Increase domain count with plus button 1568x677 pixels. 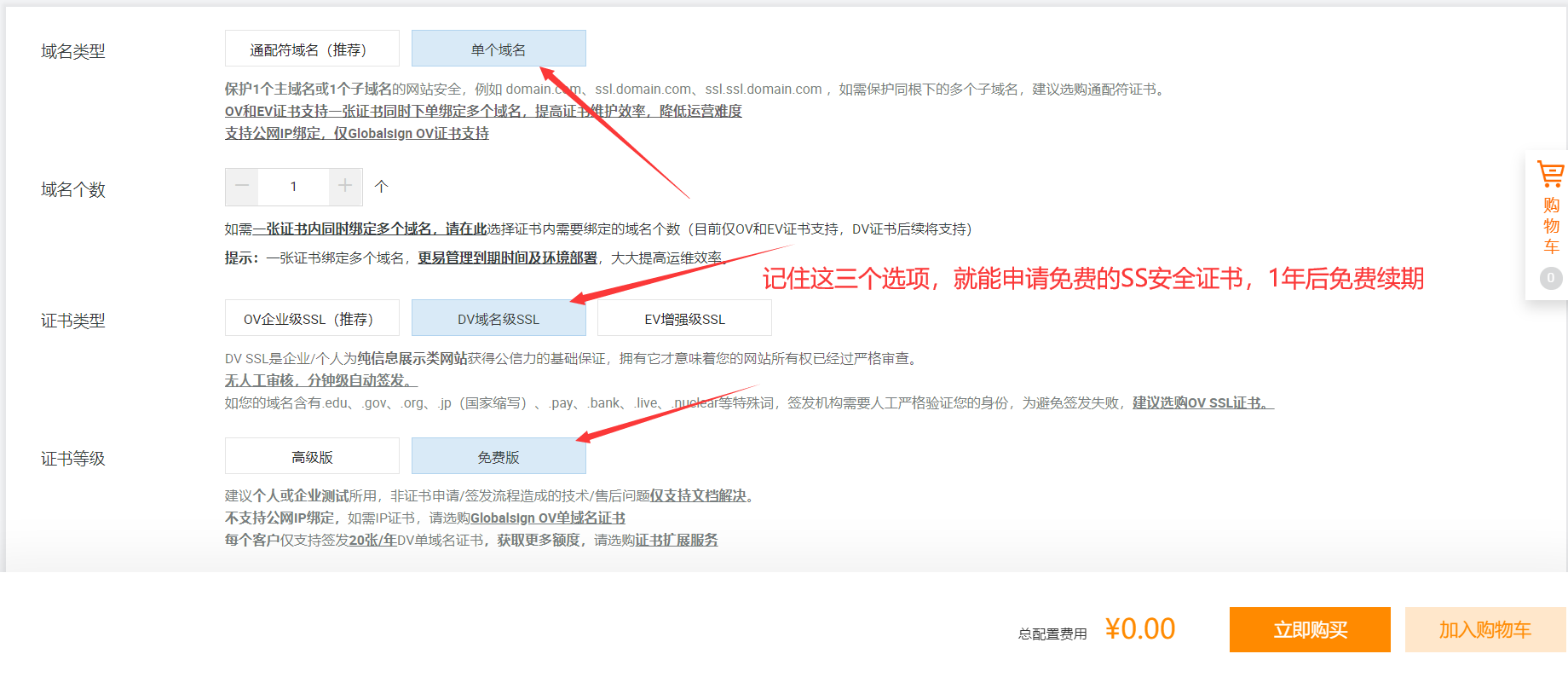[345, 187]
